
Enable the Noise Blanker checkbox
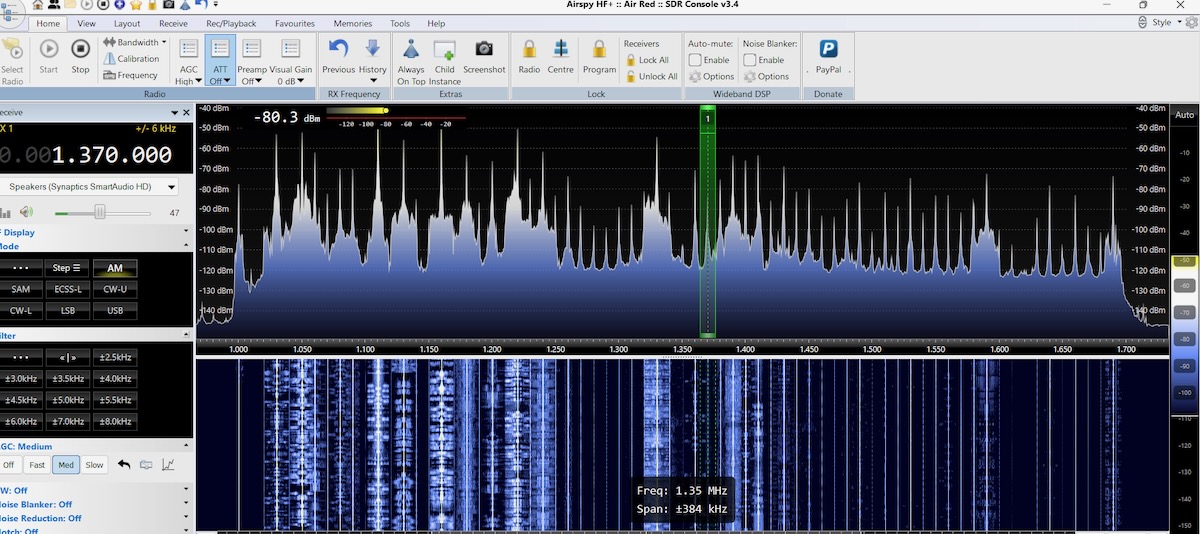tap(750, 60)
